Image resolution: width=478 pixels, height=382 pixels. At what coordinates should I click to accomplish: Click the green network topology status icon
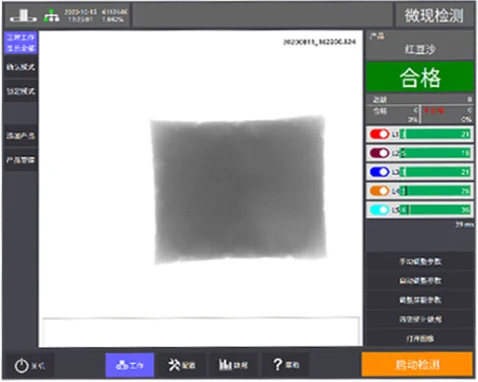(x=51, y=16)
